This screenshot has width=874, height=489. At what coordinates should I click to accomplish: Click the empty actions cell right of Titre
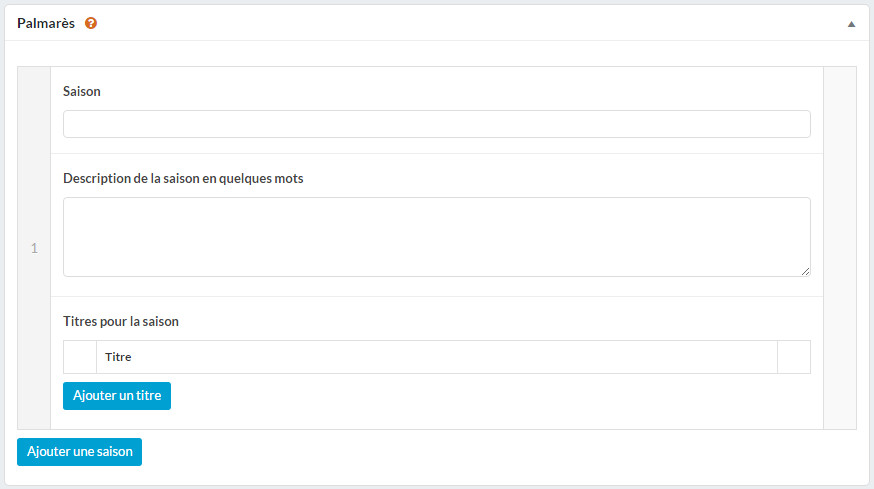[794, 357]
